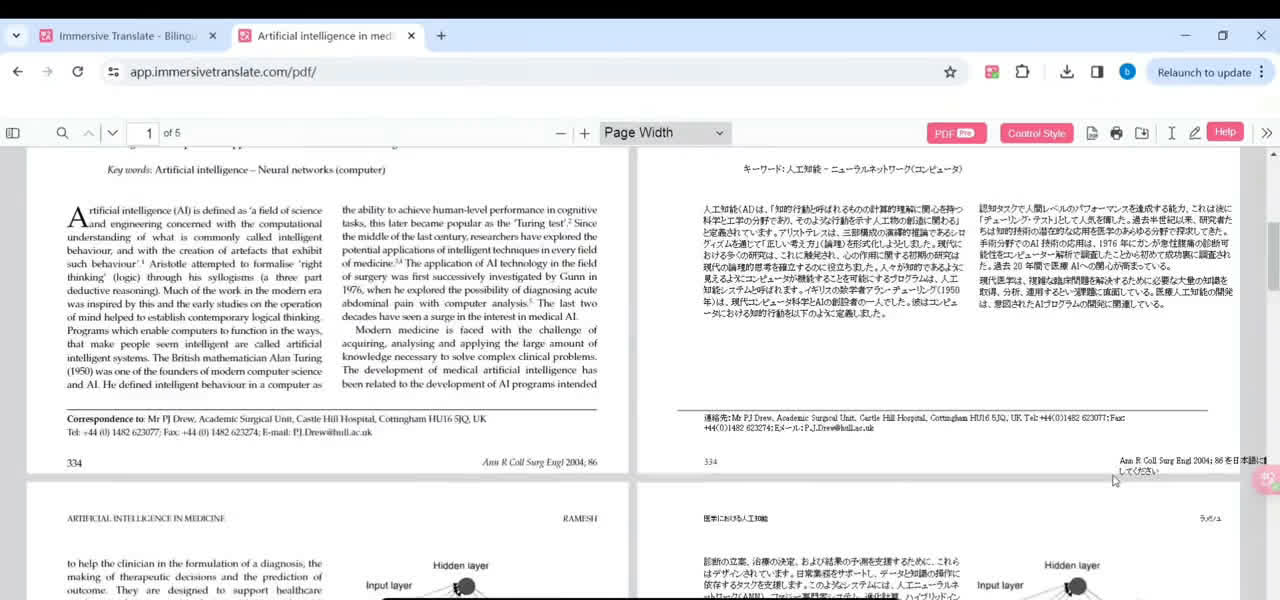Open the profile avatar menu
This screenshot has width=1280, height=600.
1127,72
